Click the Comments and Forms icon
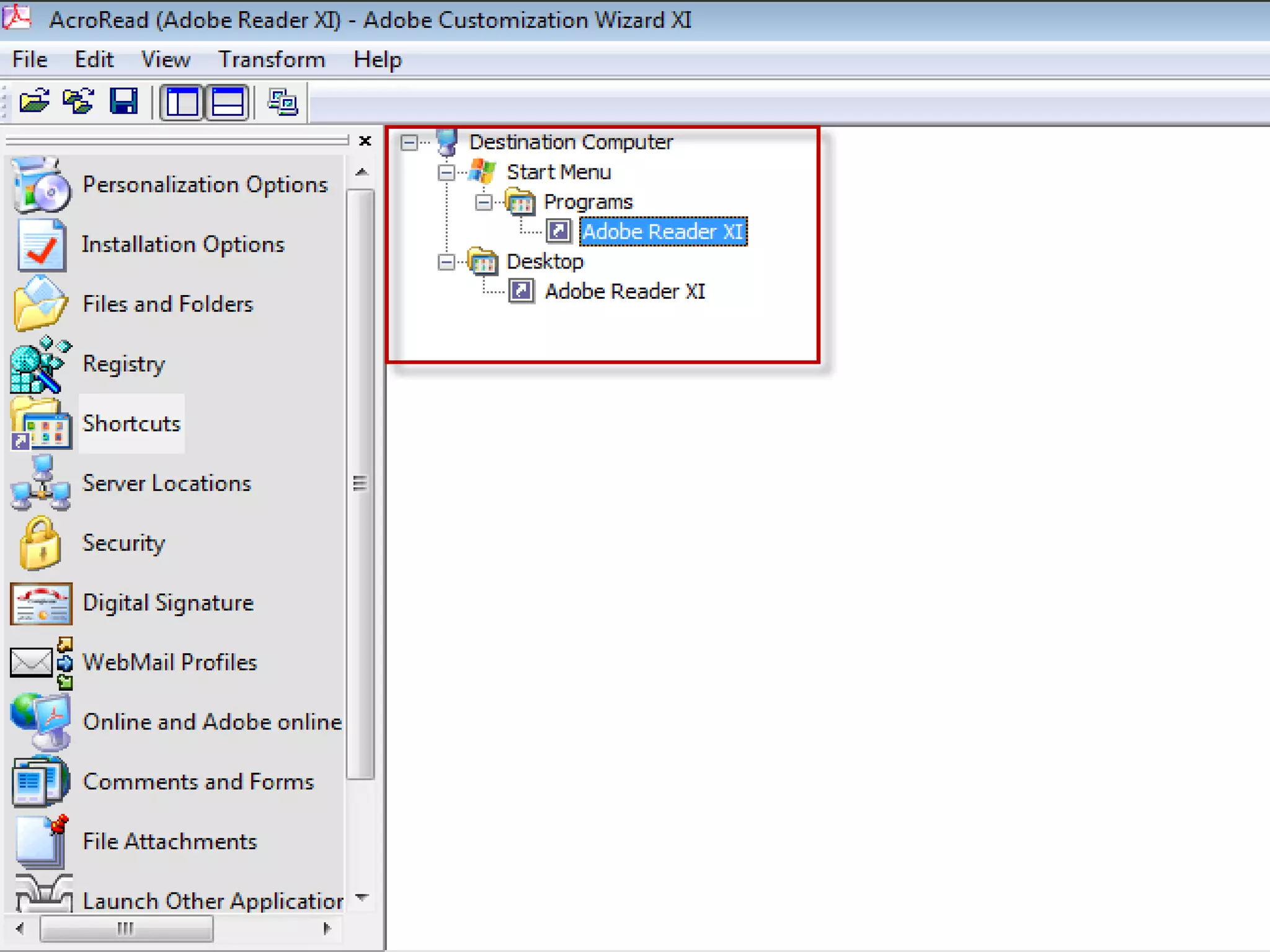Viewport: 1270px width, 952px height. click(x=41, y=782)
